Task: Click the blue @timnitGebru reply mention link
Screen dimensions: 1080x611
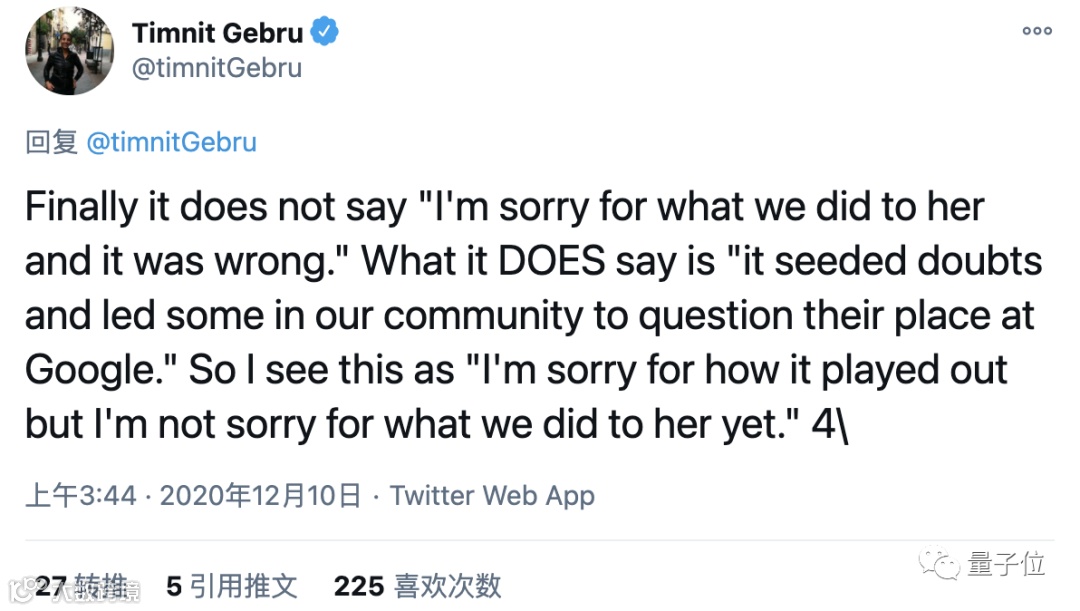Action: click(171, 142)
